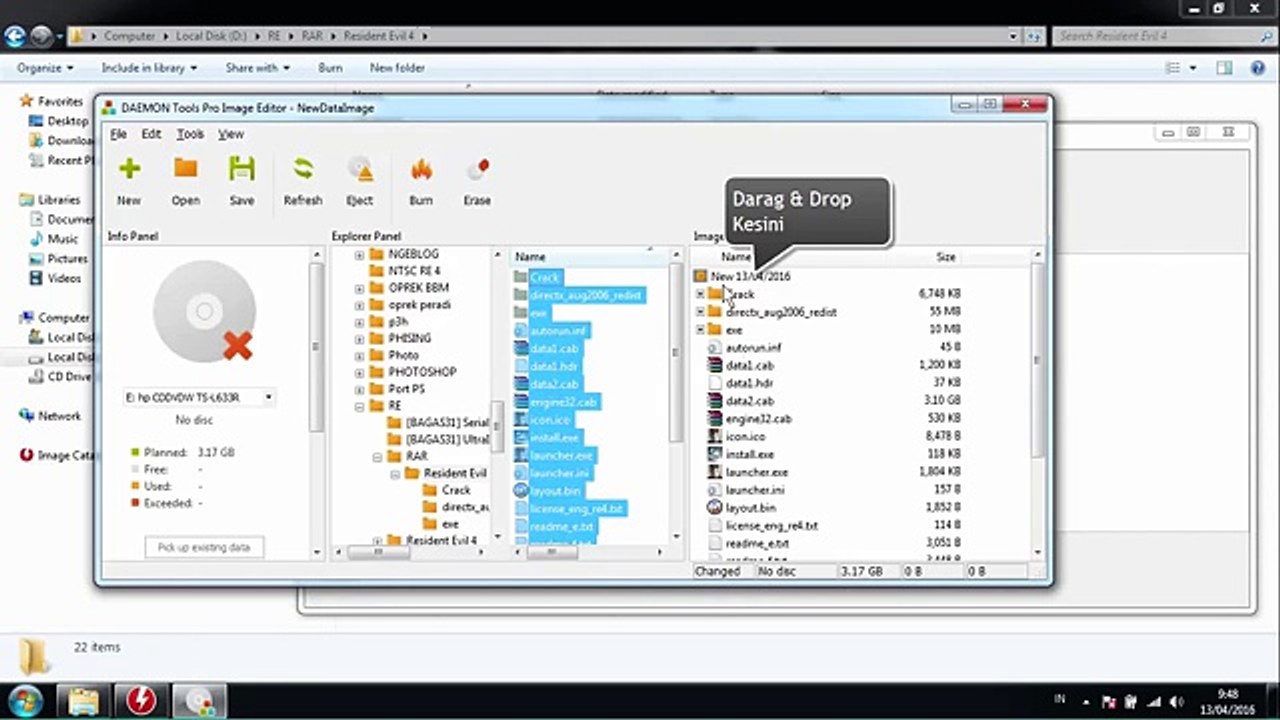
Task: Select the Port PS folder in the tree
Action: (409, 389)
